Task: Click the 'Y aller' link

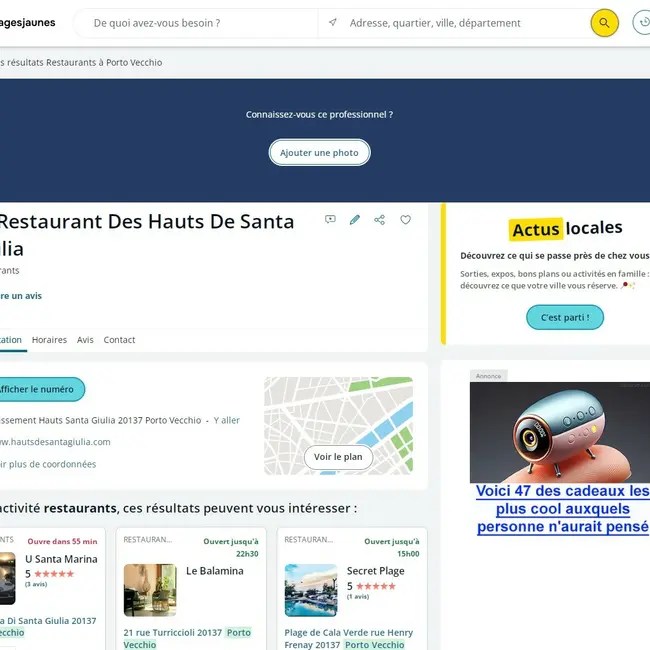Action: pos(227,420)
